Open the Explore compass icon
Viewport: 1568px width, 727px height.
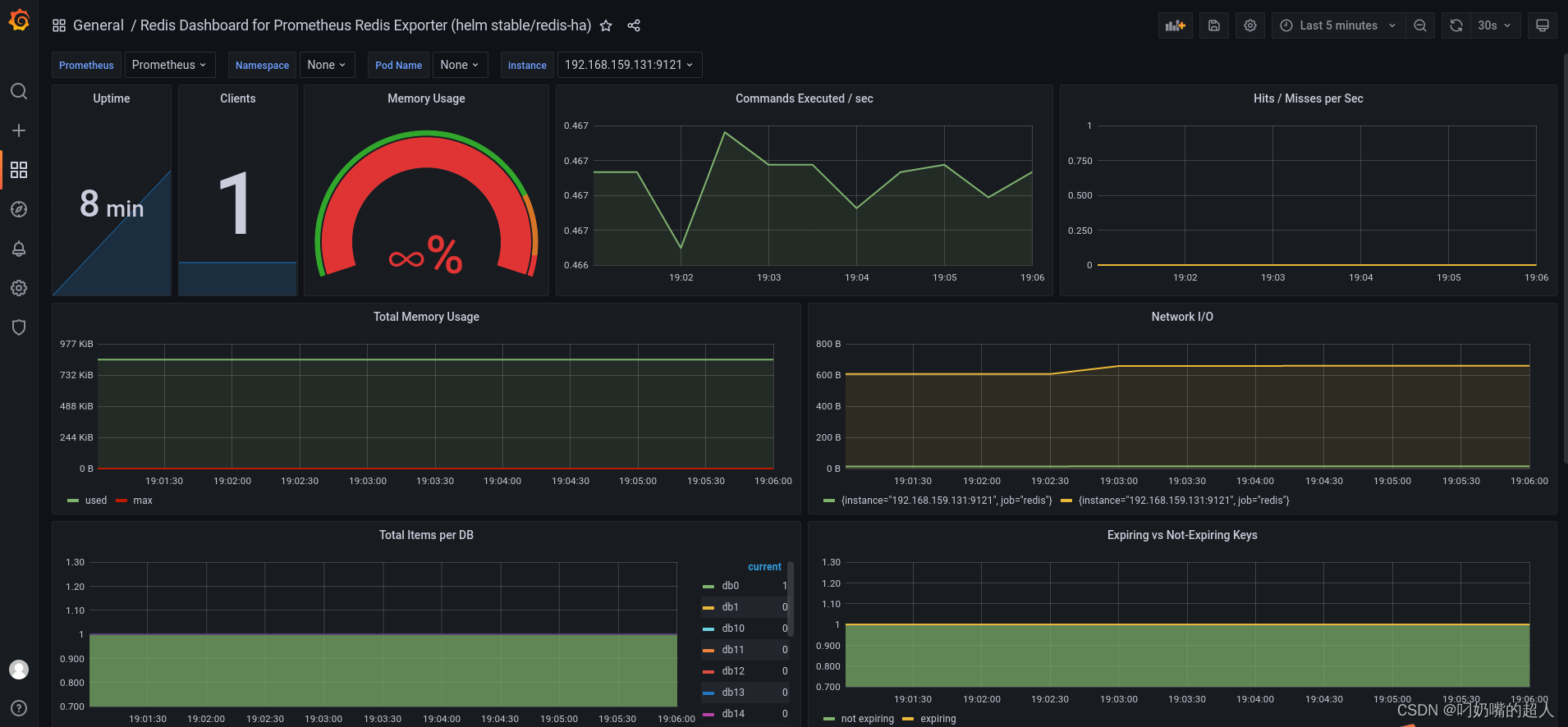pos(19,209)
